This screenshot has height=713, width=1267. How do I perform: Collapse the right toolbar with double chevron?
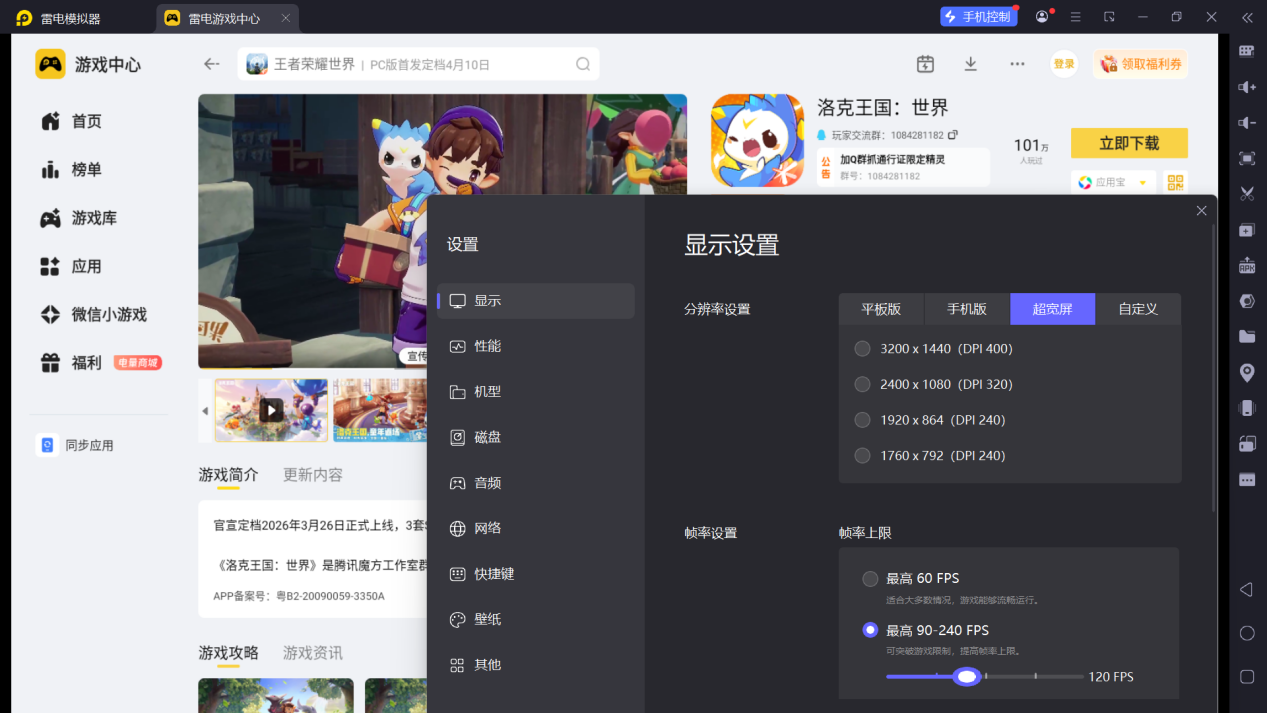[x=1247, y=17]
